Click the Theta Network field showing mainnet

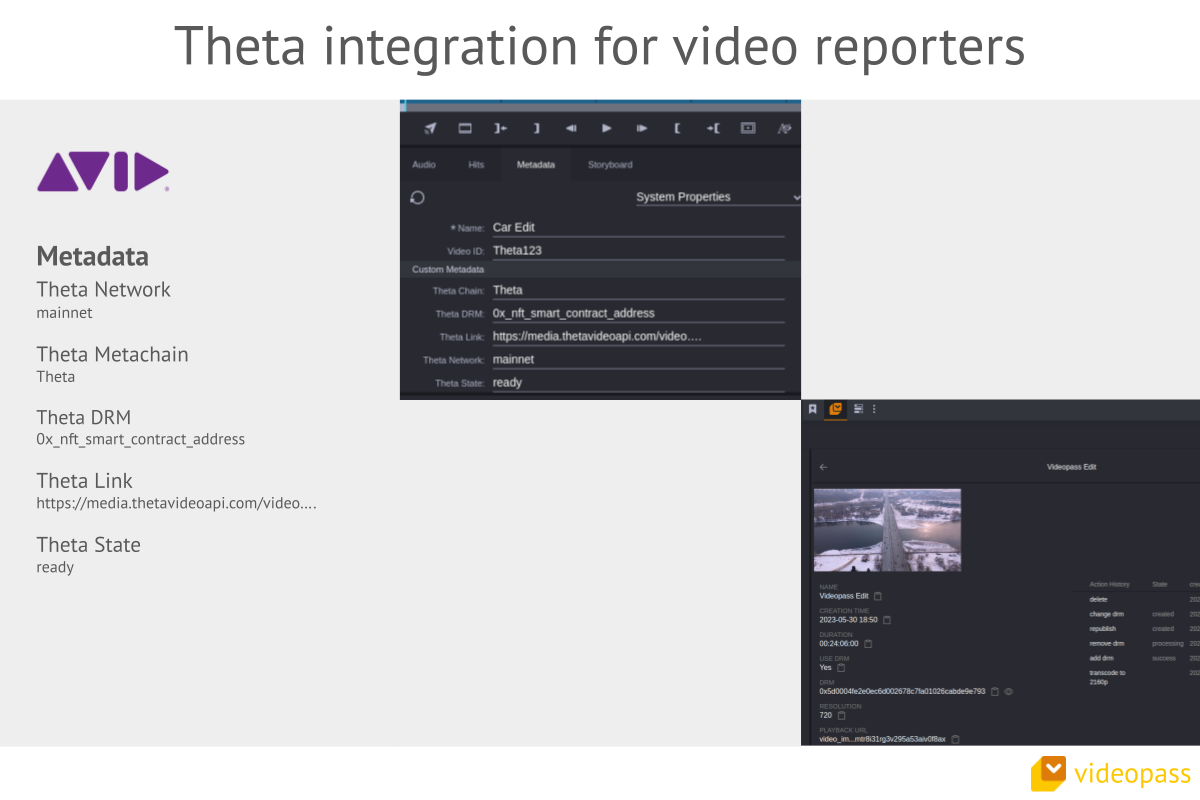tap(638, 359)
